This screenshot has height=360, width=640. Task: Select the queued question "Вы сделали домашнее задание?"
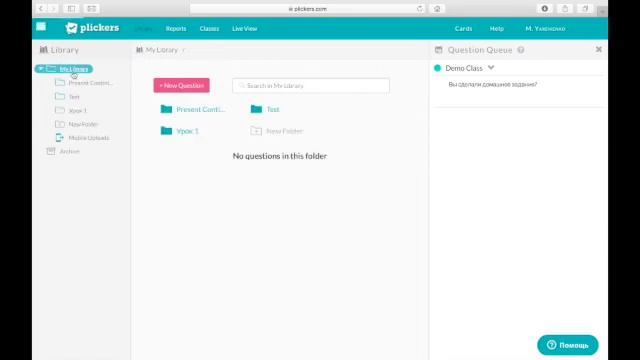493,84
